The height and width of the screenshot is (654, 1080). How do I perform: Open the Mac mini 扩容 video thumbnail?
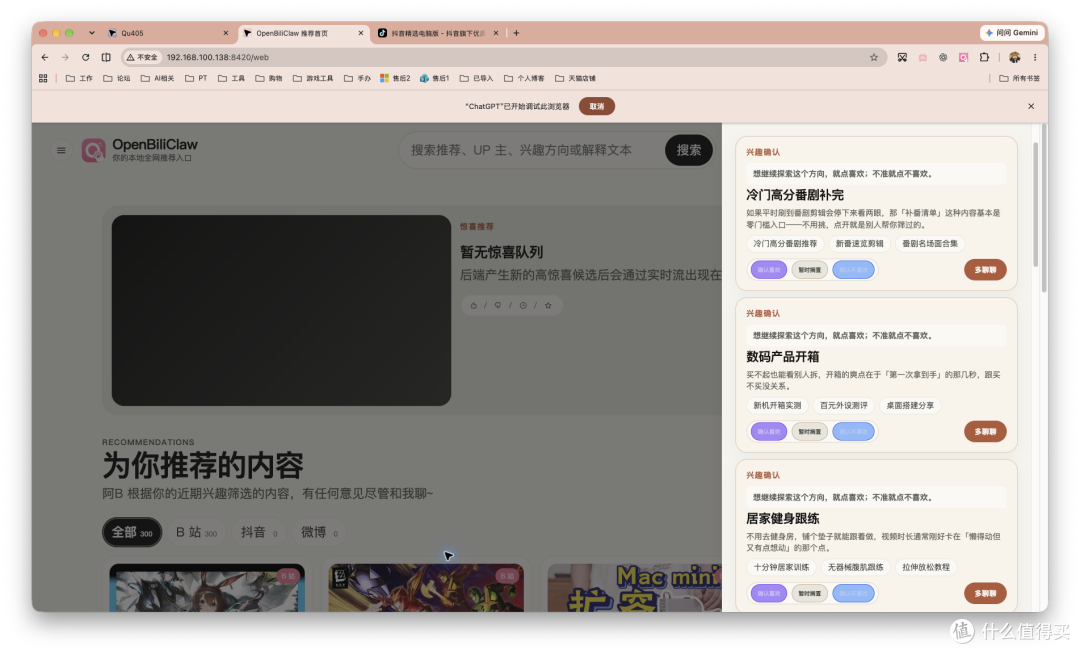pyautogui.click(x=634, y=588)
